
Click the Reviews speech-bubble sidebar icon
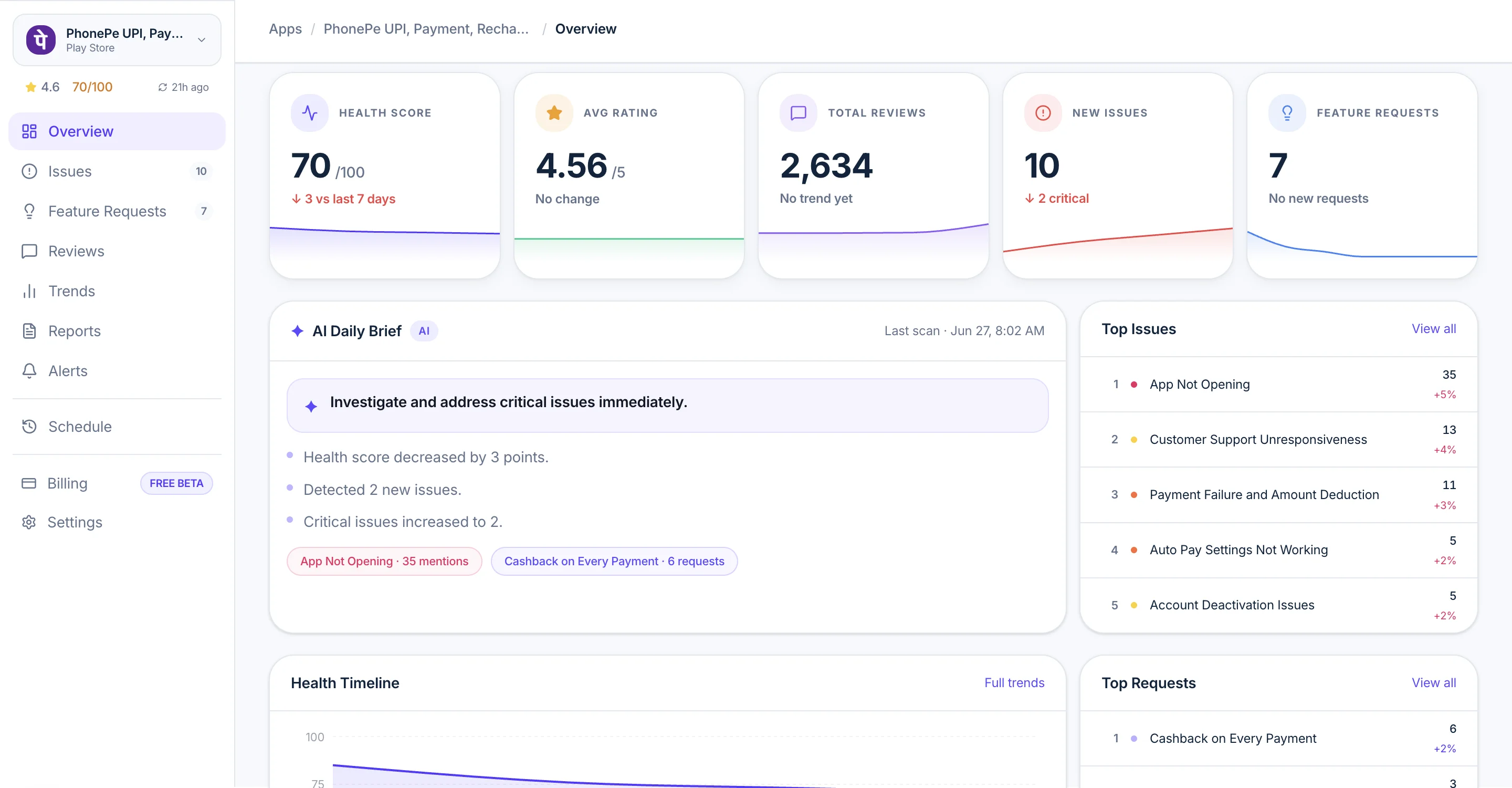tap(29, 251)
